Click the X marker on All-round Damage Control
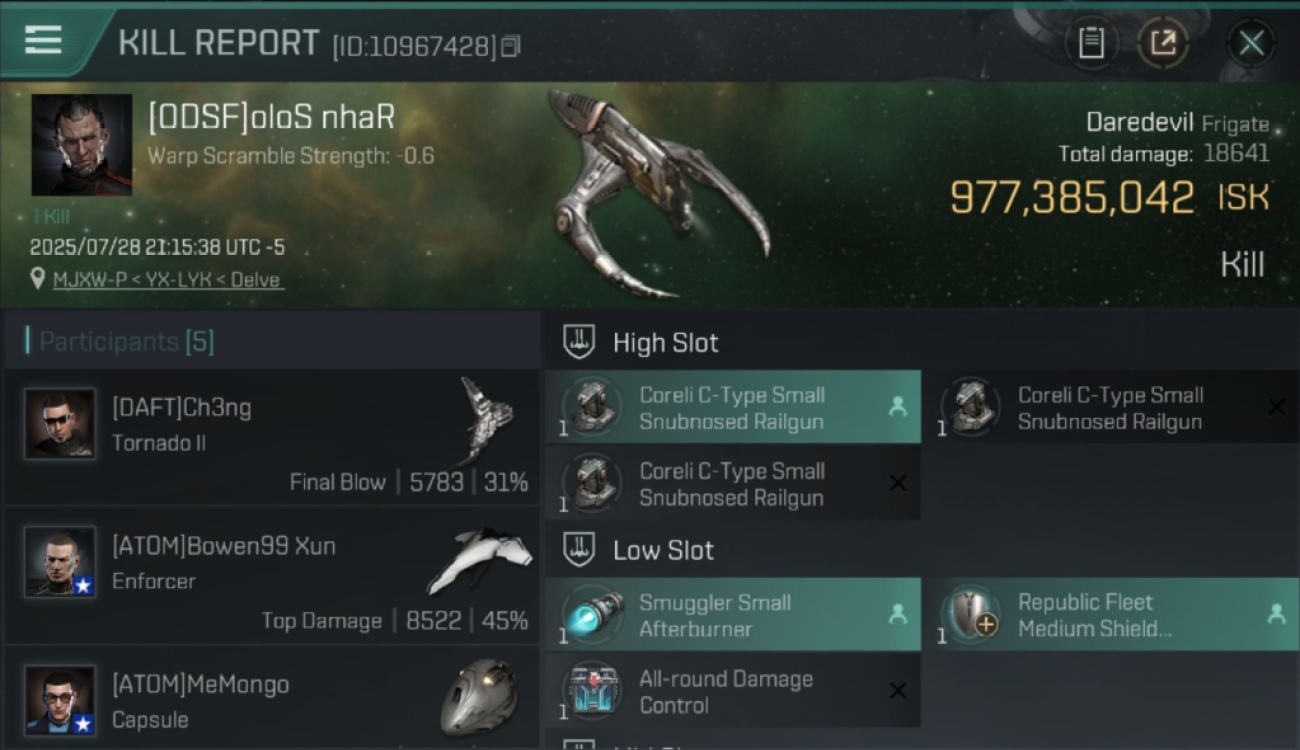 point(898,691)
